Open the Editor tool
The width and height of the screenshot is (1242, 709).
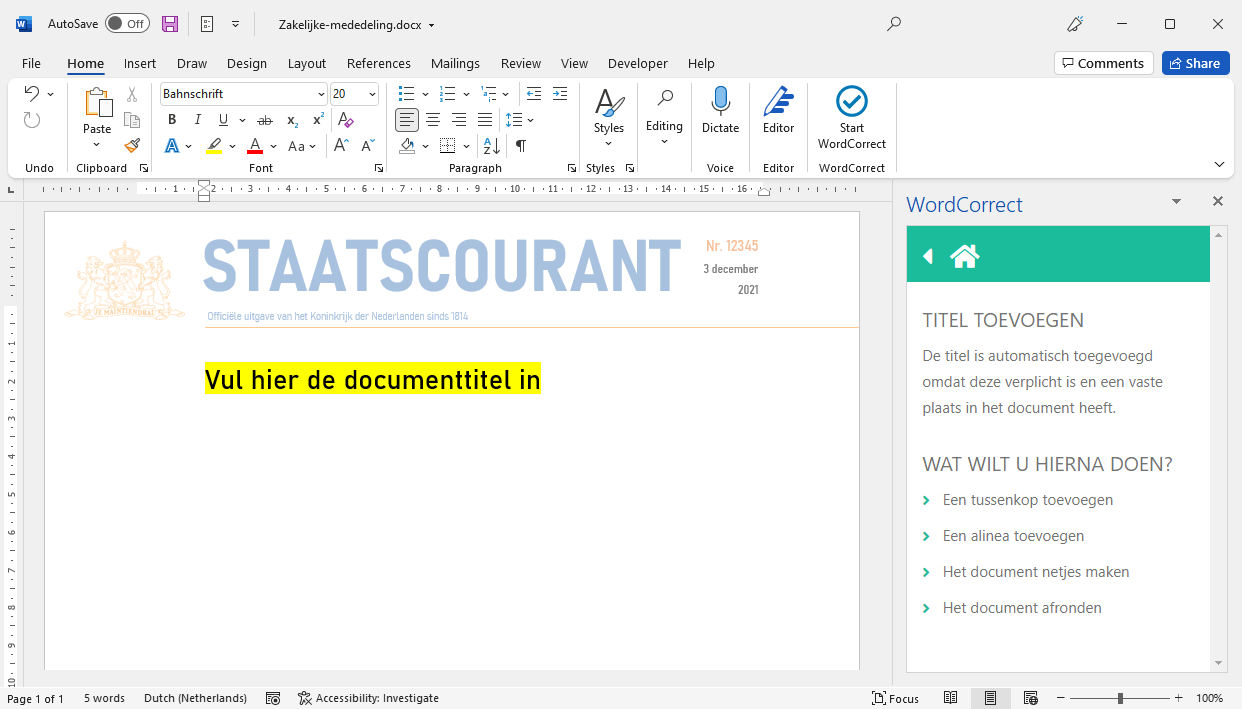tap(778, 110)
